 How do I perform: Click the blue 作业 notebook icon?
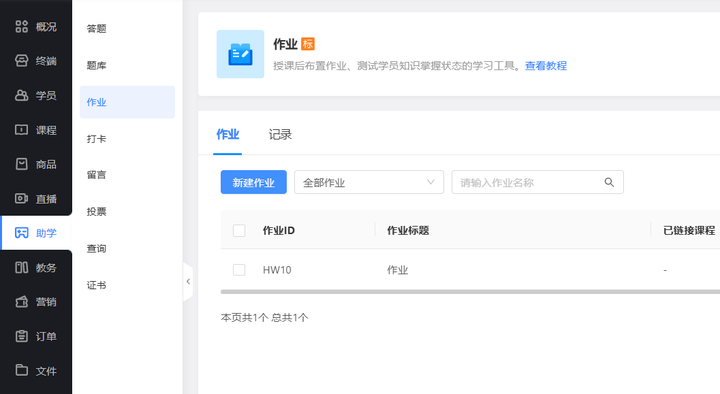tap(241, 54)
